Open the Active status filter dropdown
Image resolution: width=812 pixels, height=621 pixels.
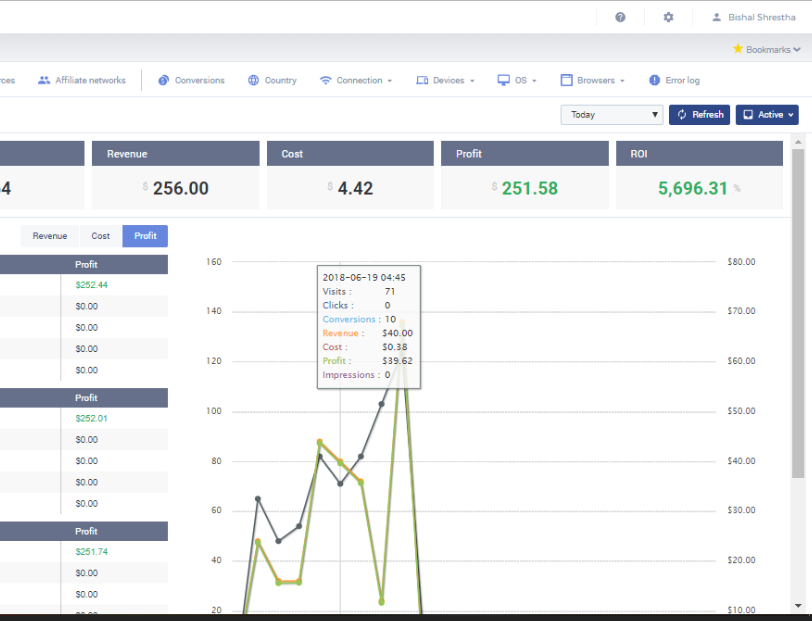767,115
